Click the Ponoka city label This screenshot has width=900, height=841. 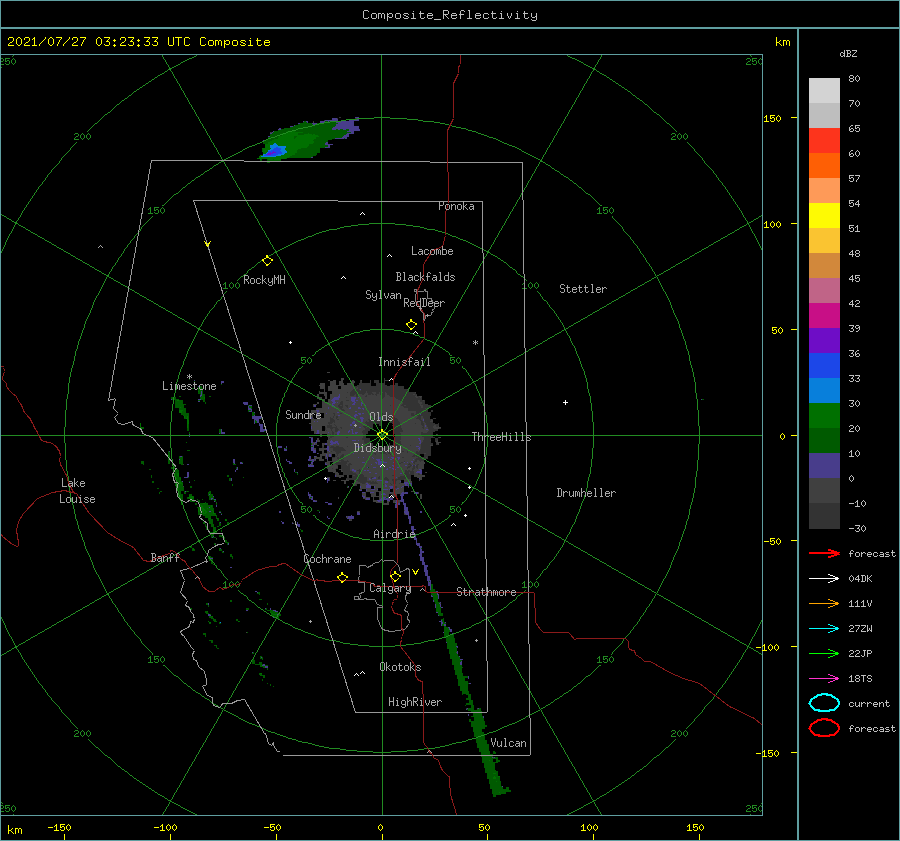(456, 206)
